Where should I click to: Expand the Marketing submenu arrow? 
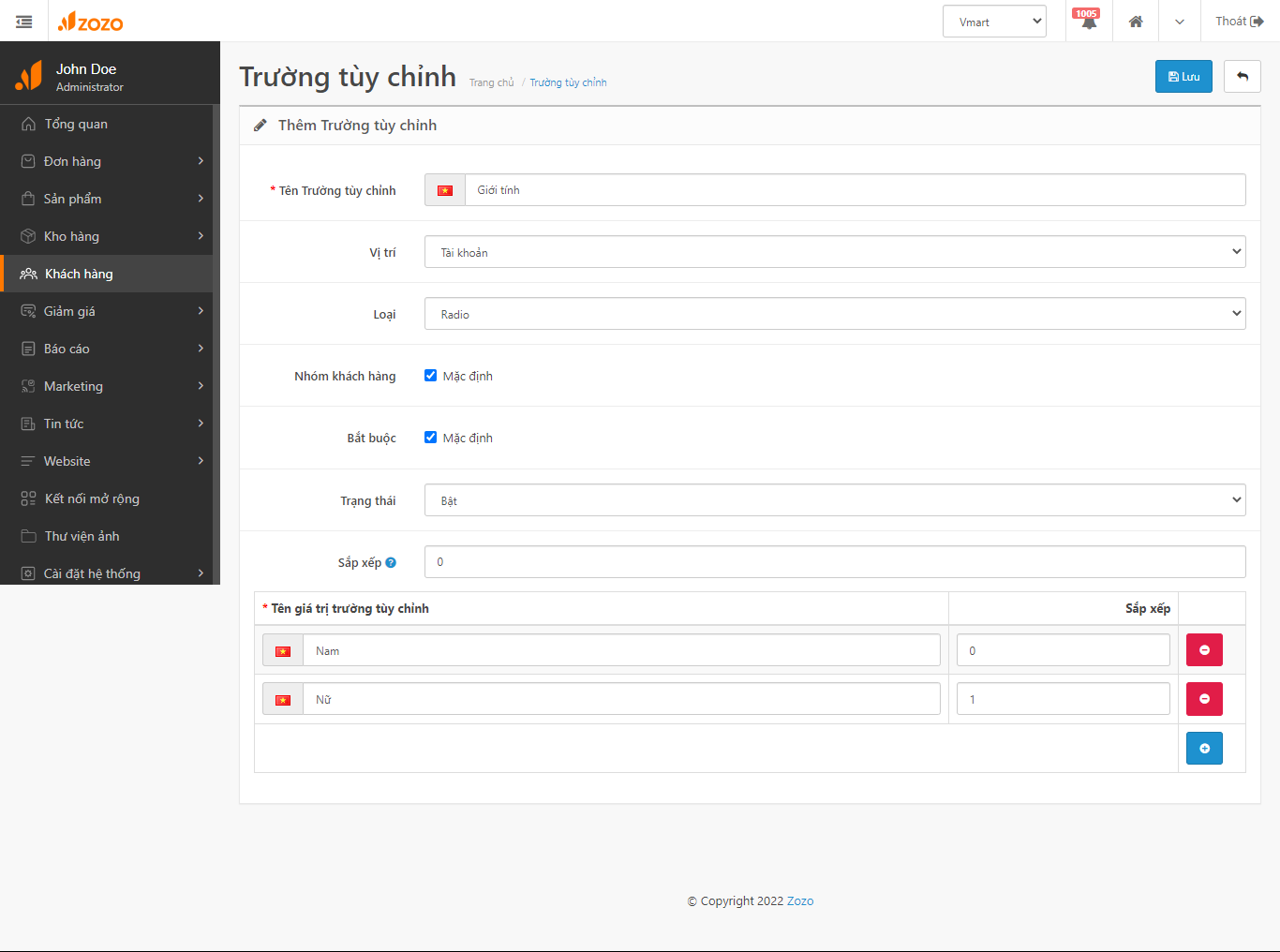pos(201,386)
